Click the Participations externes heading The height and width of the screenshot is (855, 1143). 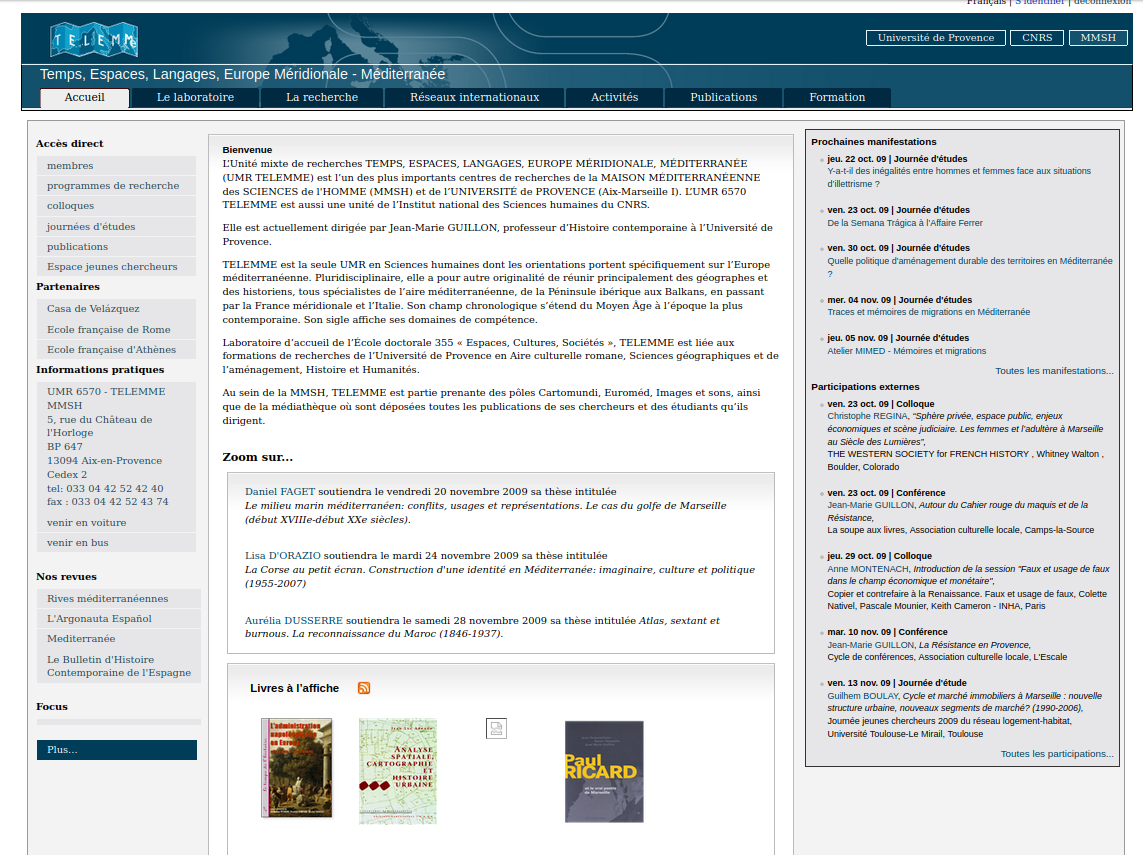[865, 387]
